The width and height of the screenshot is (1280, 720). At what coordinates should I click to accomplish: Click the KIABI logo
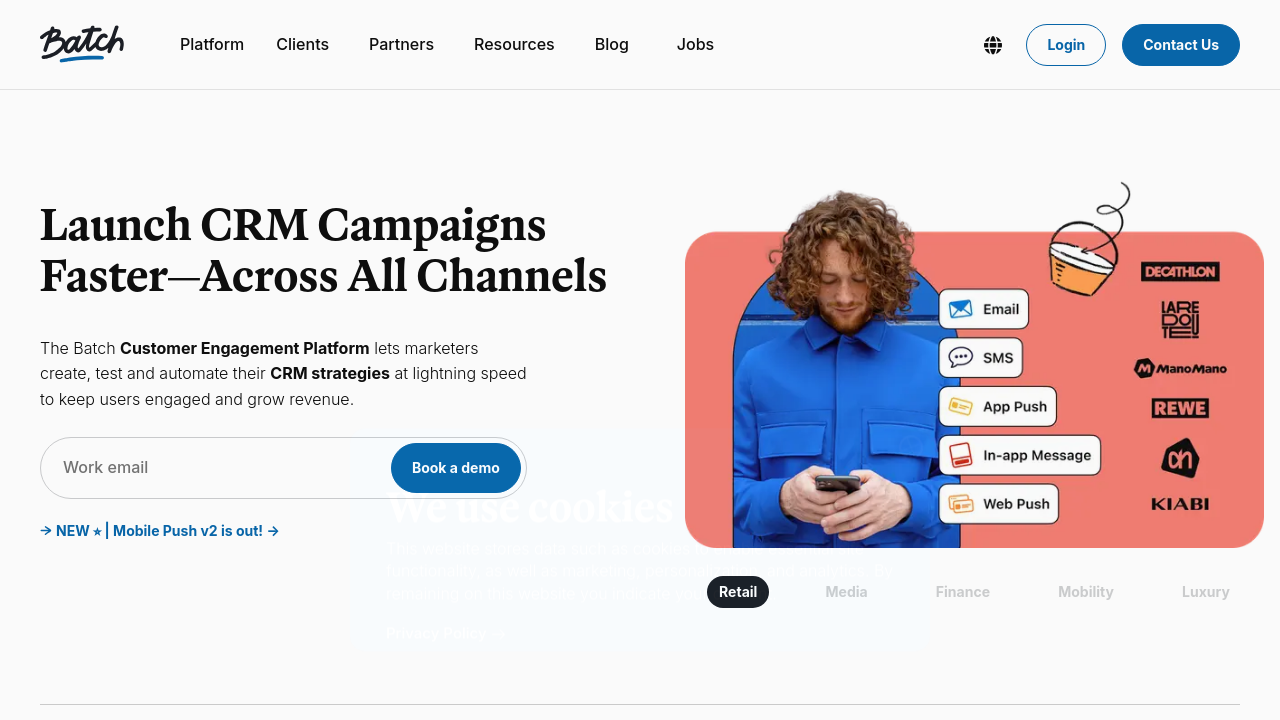1180,504
